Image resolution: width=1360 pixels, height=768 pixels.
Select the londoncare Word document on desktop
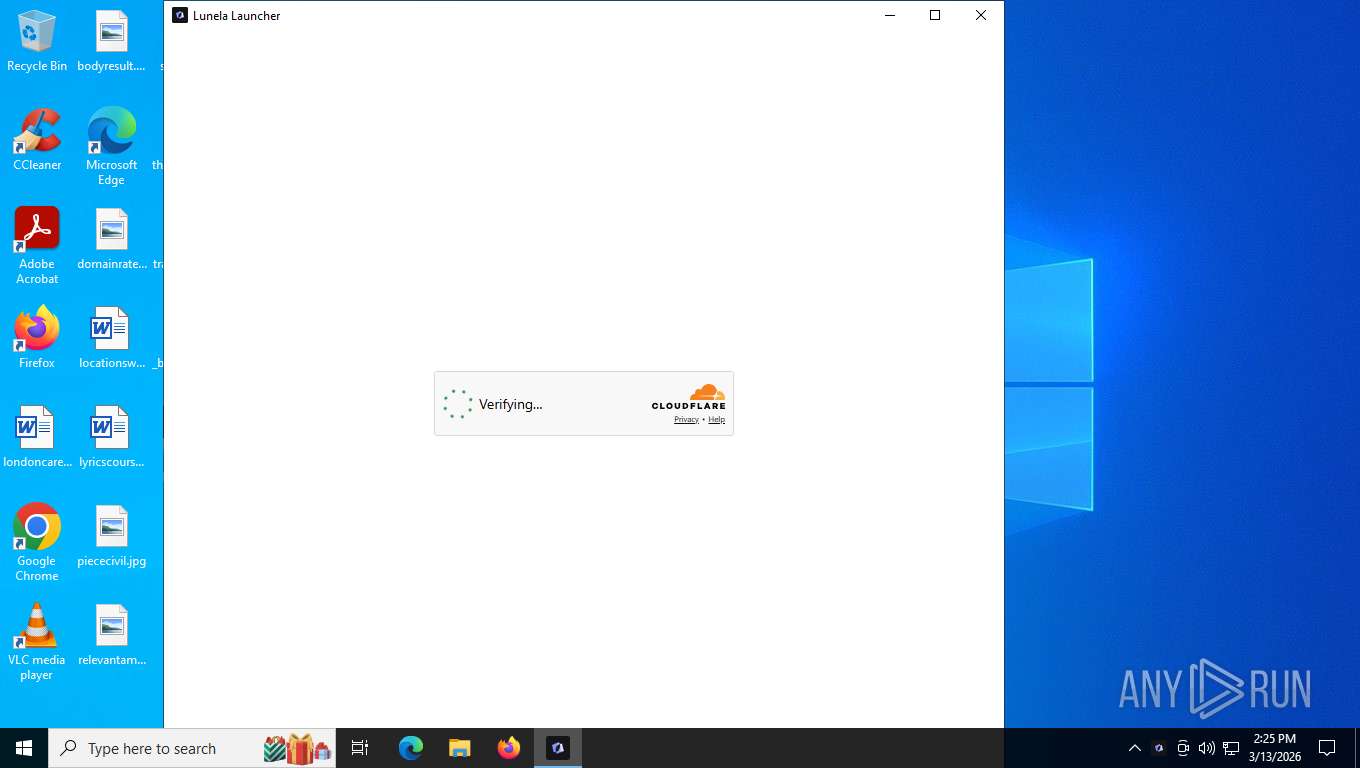(x=37, y=437)
